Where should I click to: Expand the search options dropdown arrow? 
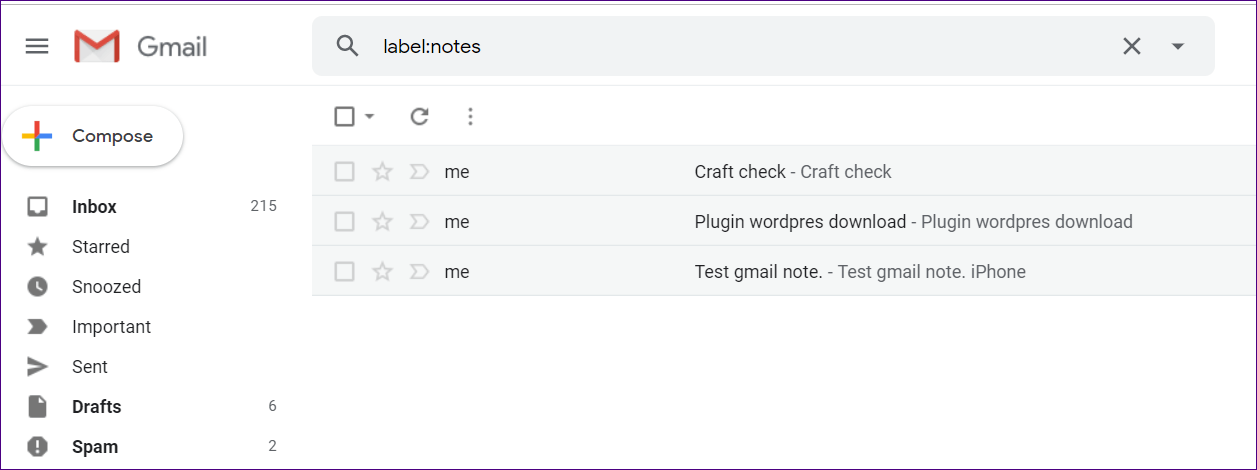[x=1177, y=46]
